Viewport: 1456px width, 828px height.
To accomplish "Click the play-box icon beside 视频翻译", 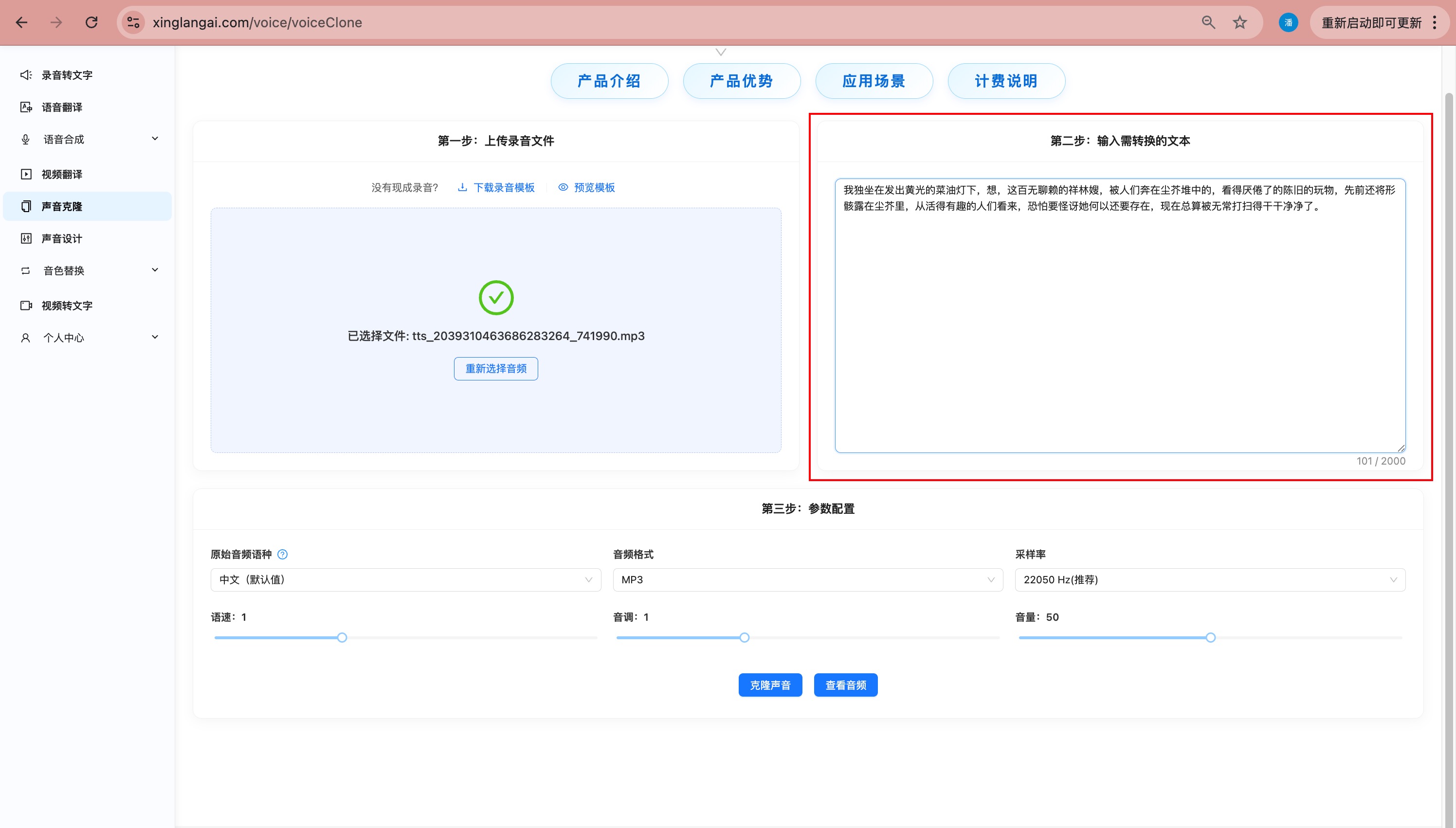I will [x=26, y=174].
